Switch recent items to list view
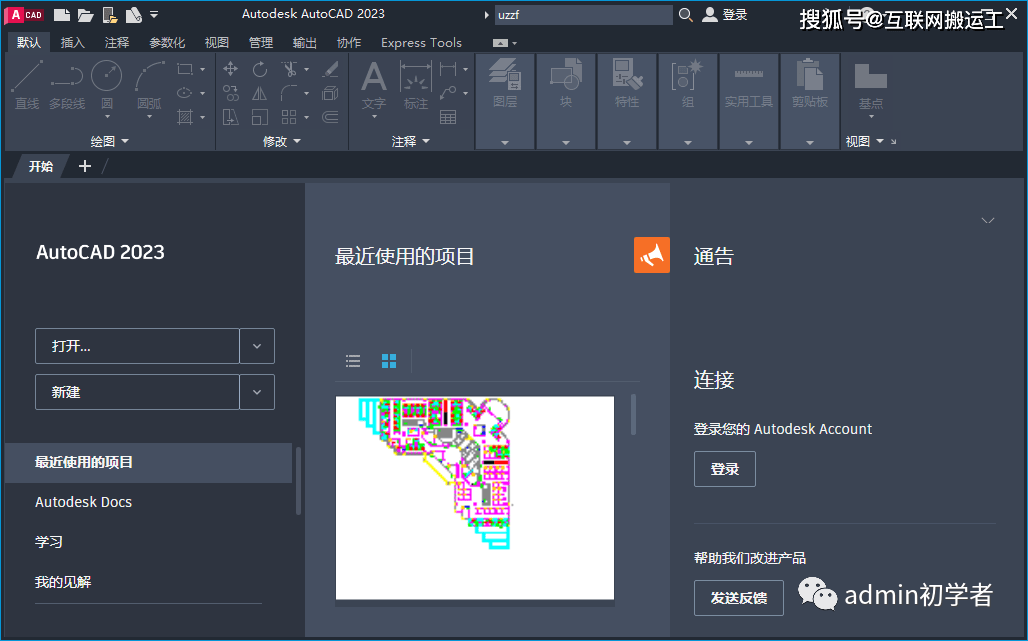Image resolution: width=1028 pixels, height=641 pixels. (353, 361)
